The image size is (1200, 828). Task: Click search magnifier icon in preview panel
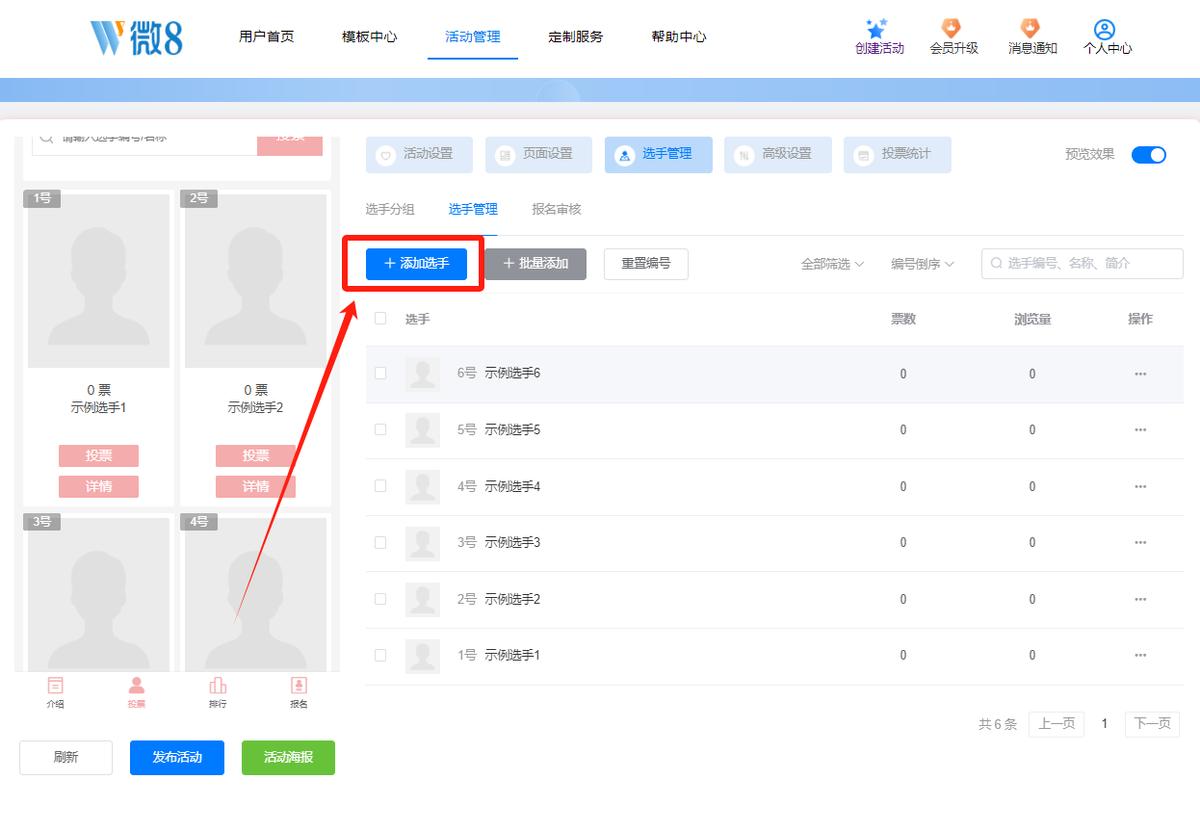click(x=47, y=137)
